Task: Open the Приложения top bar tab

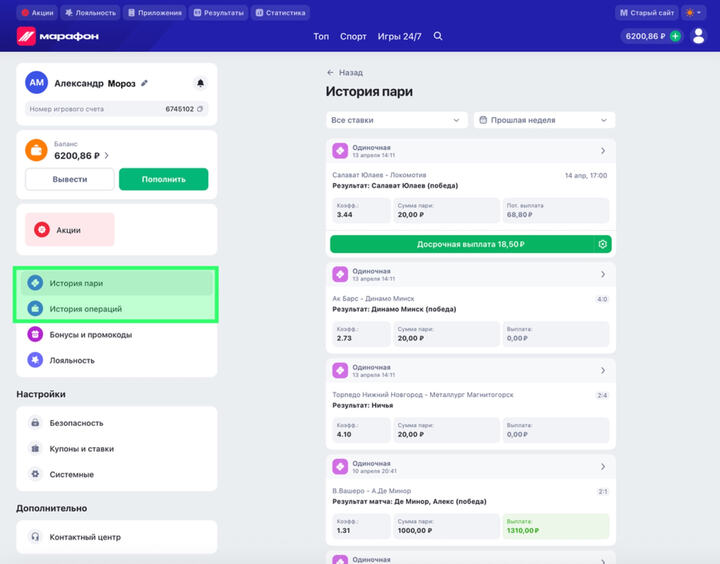Action: tap(155, 13)
